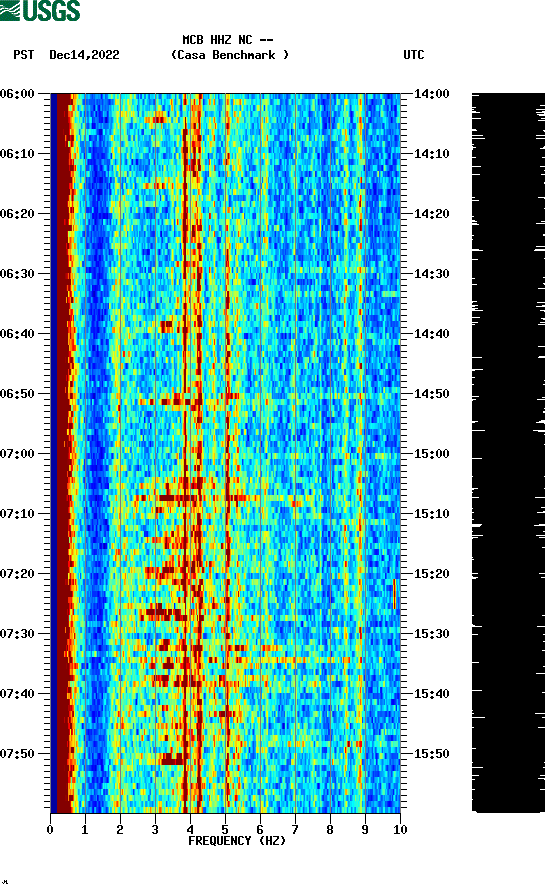This screenshot has height=893, width=552.
Task: Click the 15:50 UTC time label
Action: click(x=432, y=753)
